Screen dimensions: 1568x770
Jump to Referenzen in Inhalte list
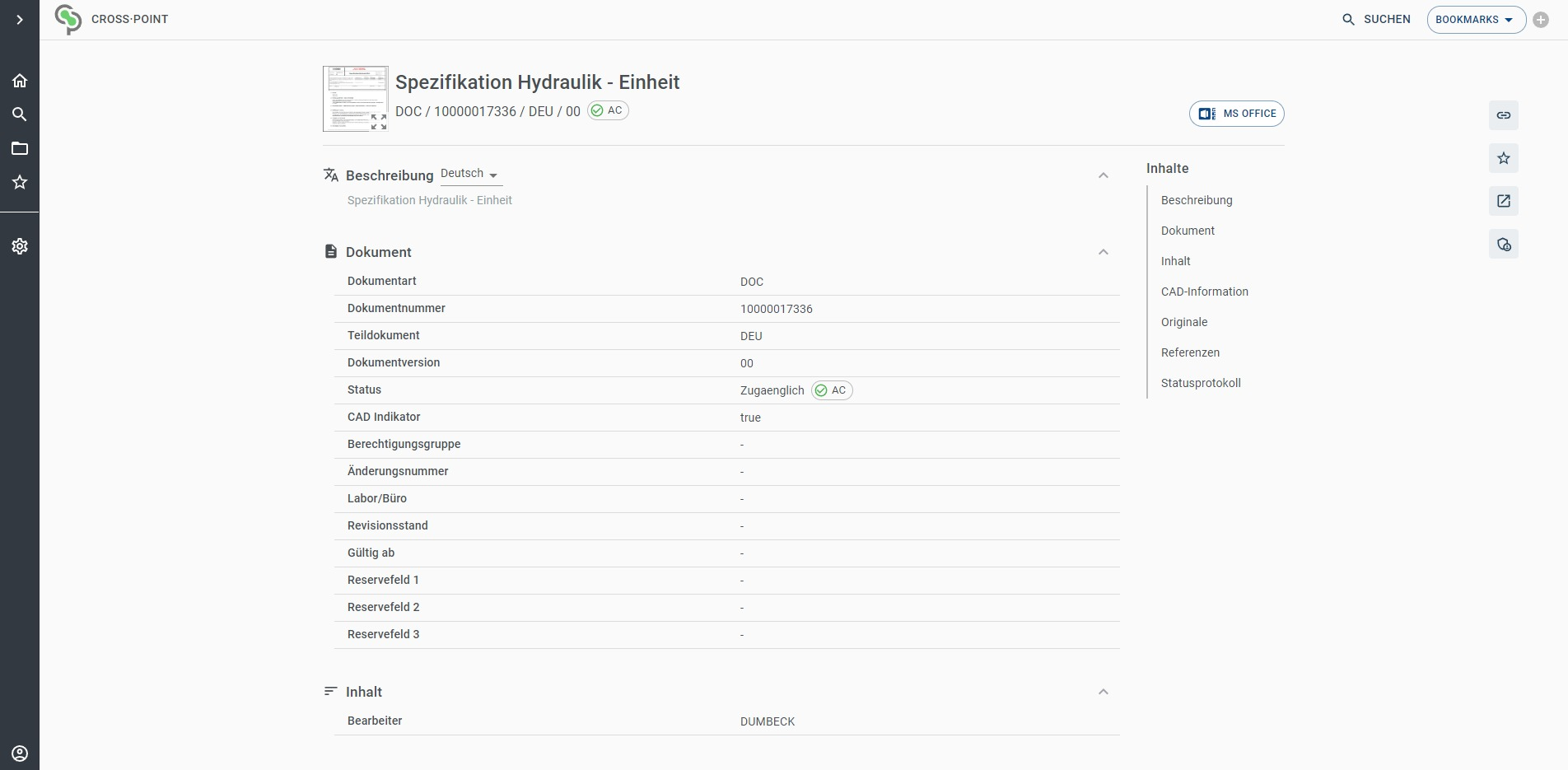(x=1190, y=352)
